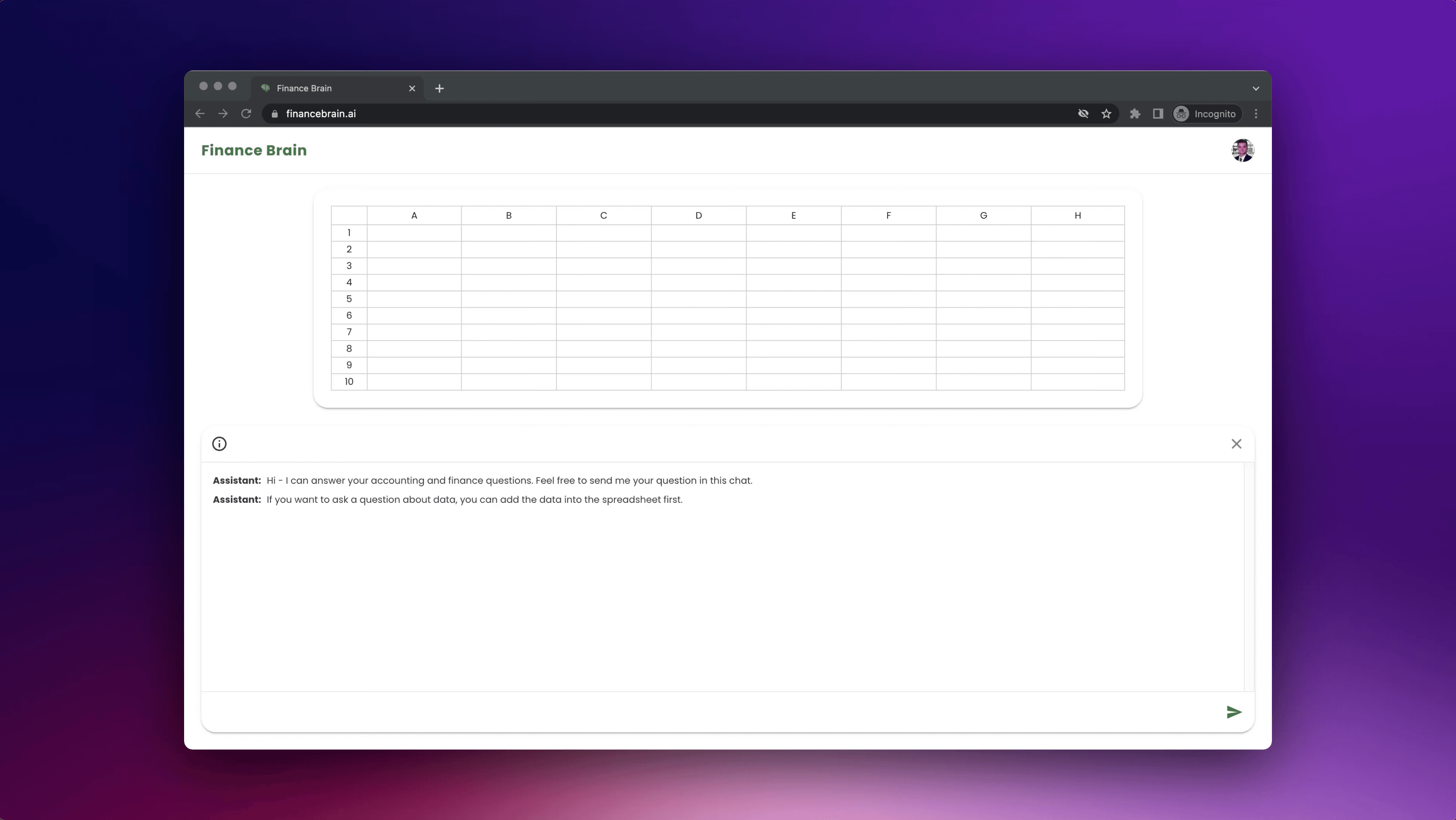Expand the tab search chevron
1456x820 pixels.
(1255, 88)
